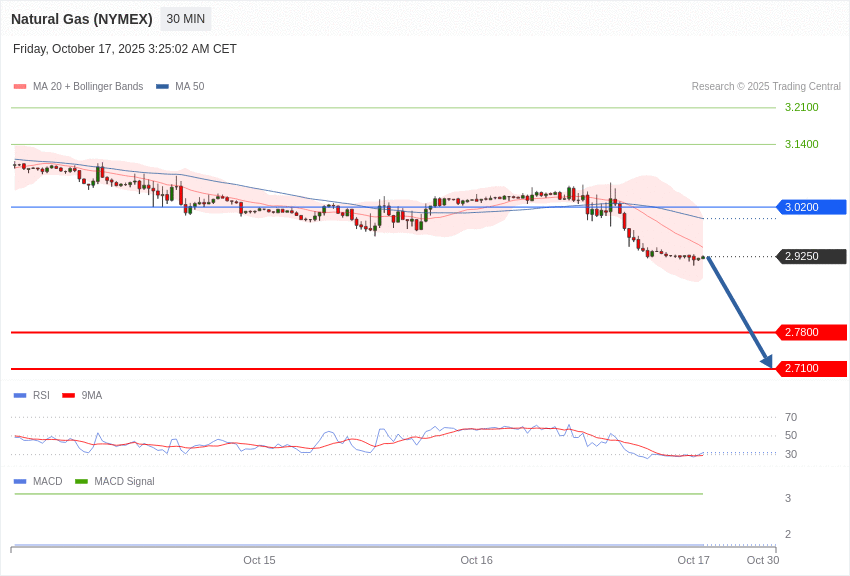Click the blue 3.0200 pivot price tag
Screen dimensions: 850x576
[812, 207]
